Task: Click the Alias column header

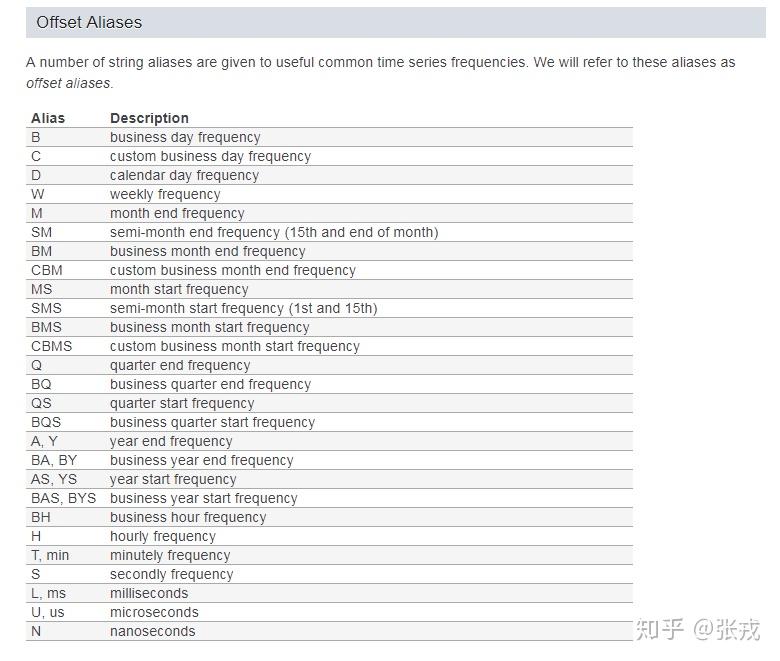Action: [x=48, y=118]
